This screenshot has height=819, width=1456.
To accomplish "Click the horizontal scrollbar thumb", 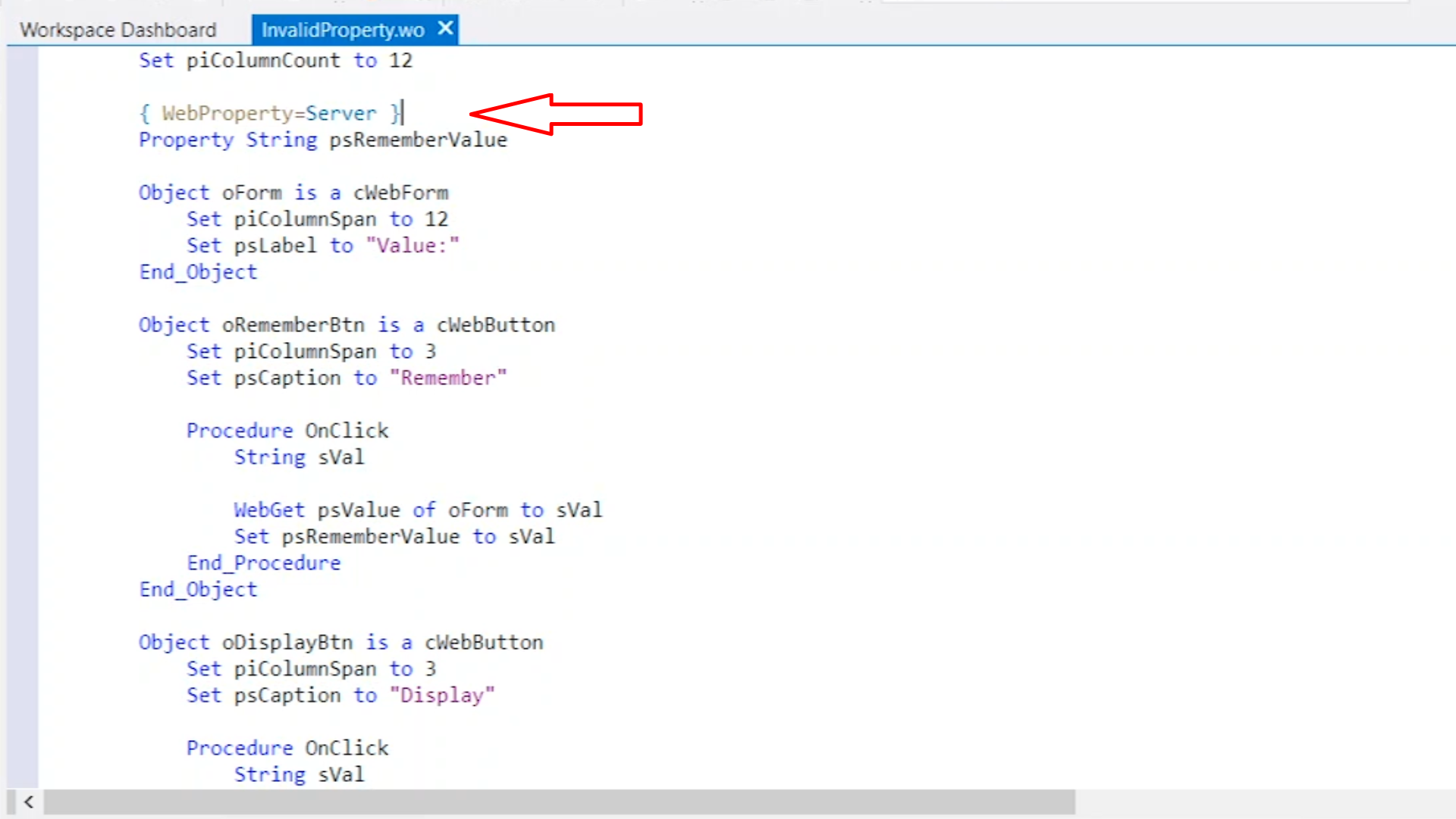I will click(x=560, y=802).
